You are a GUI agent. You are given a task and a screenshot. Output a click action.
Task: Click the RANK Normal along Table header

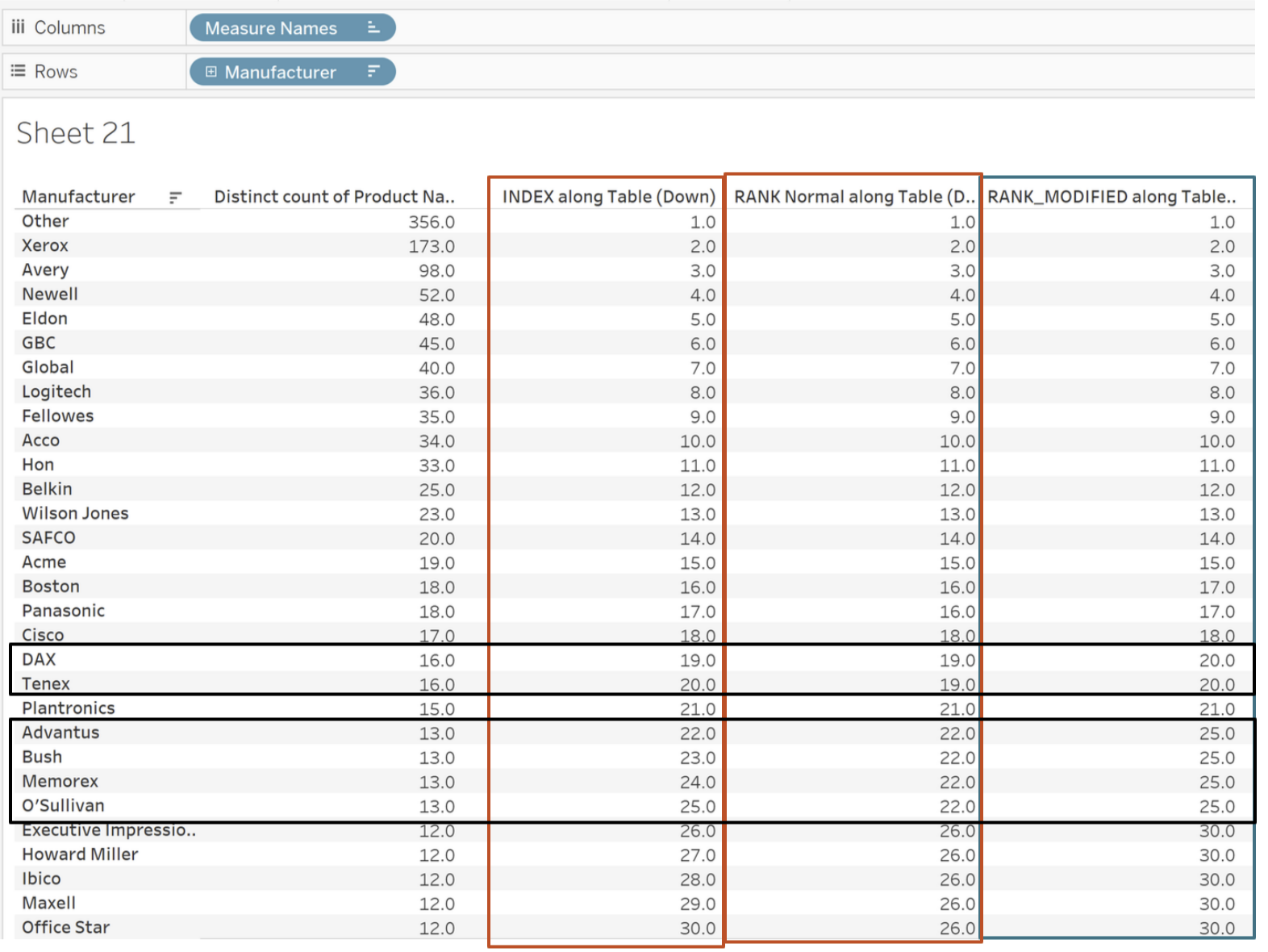point(854,197)
